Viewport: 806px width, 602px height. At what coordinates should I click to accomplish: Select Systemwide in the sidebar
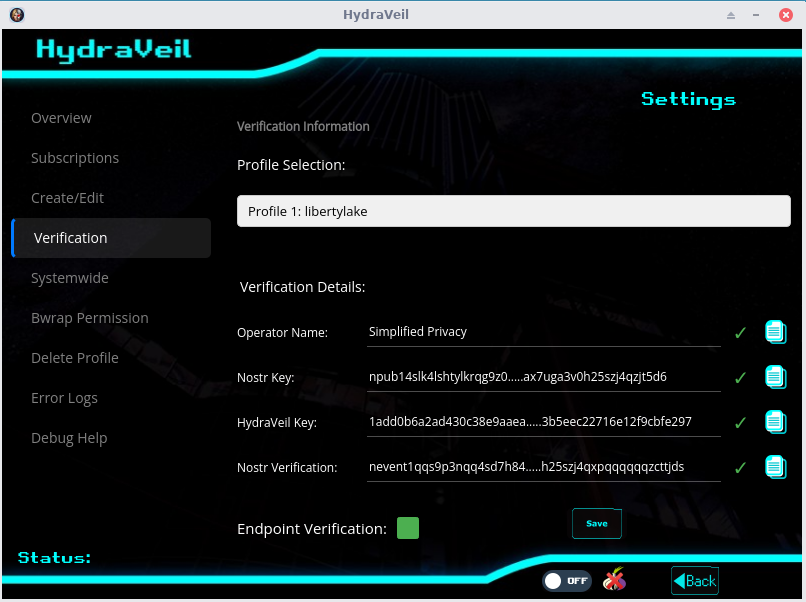click(70, 278)
